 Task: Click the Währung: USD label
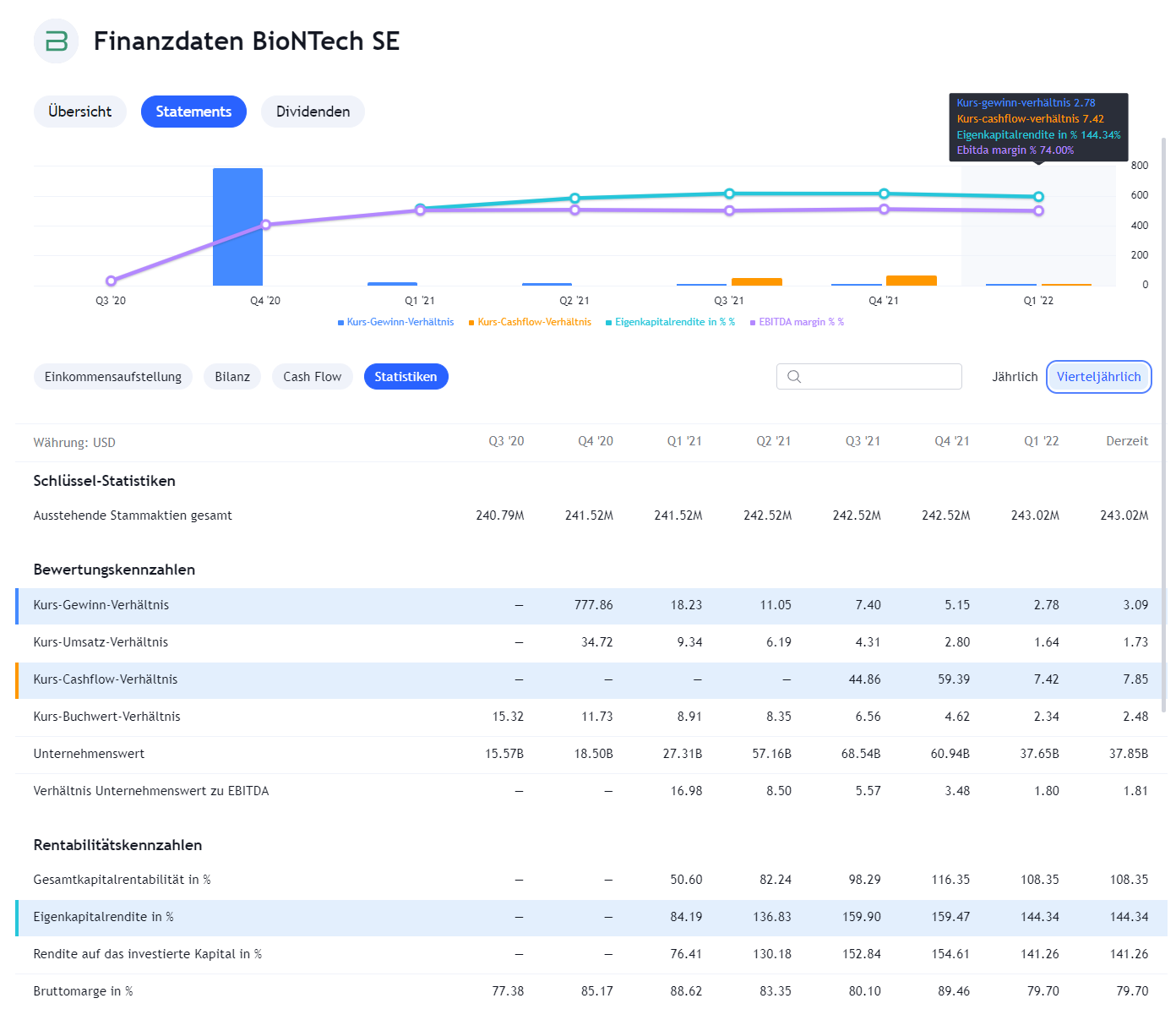click(x=74, y=443)
